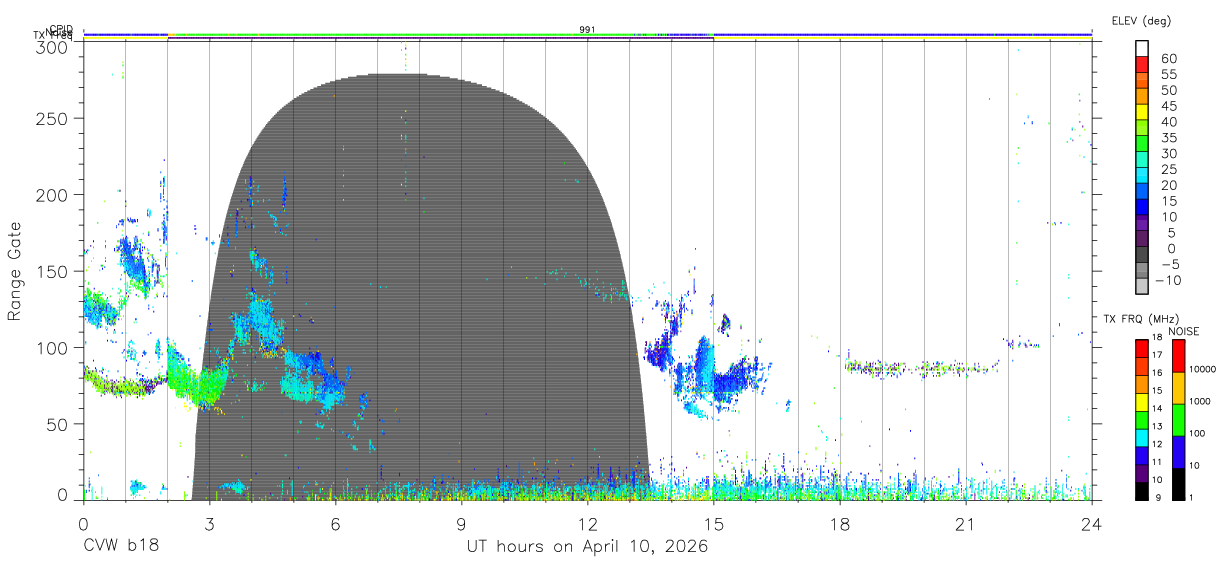The height and width of the screenshot is (567, 1228).
Task: Pick the green TX FRQ swatch between 13 and 14
Action: point(1140,418)
